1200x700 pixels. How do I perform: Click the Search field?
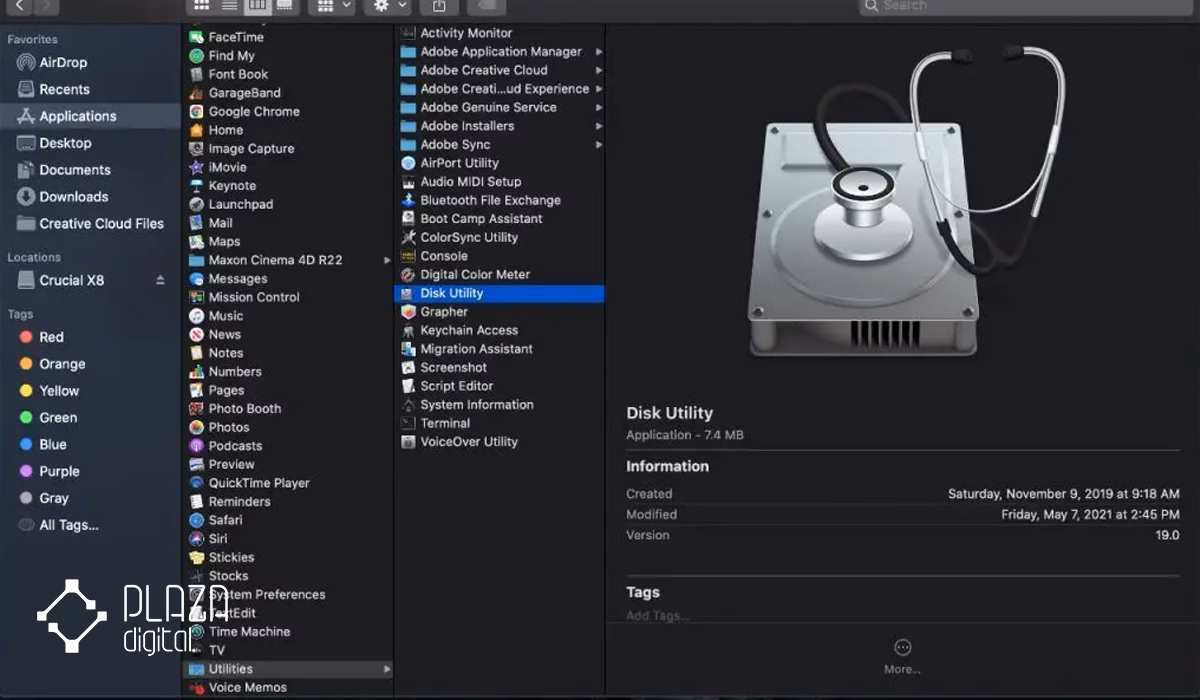[x=1025, y=6]
